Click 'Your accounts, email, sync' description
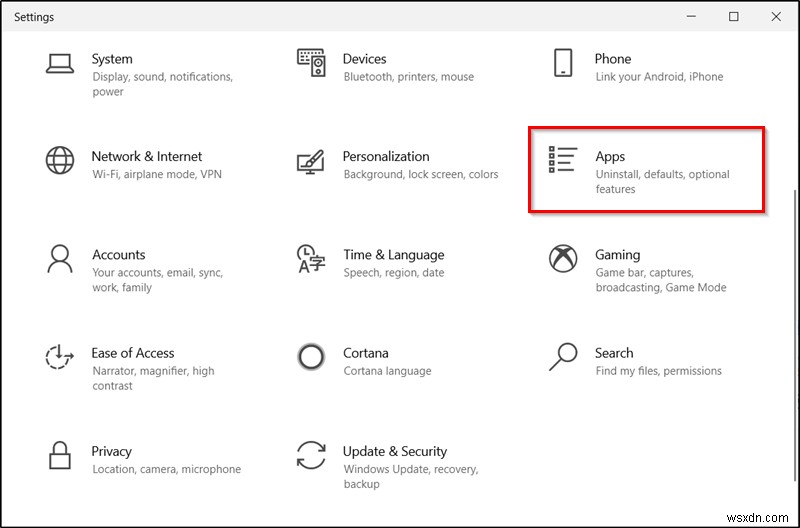This screenshot has width=800, height=528. (158, 280)
